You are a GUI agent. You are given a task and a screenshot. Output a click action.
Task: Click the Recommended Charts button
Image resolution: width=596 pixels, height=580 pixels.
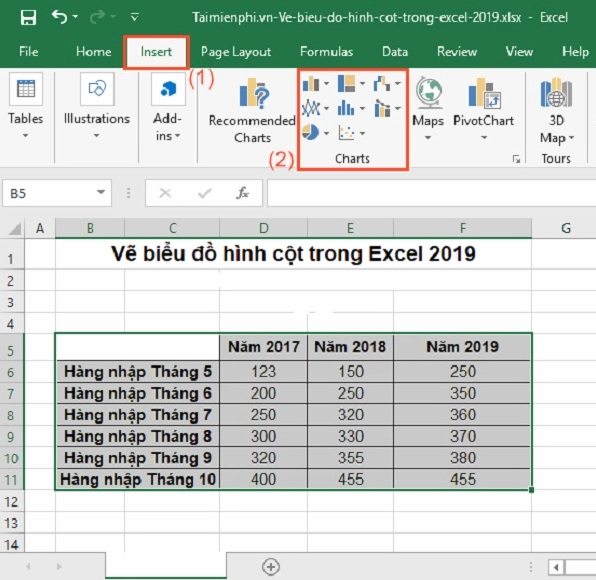252,110
